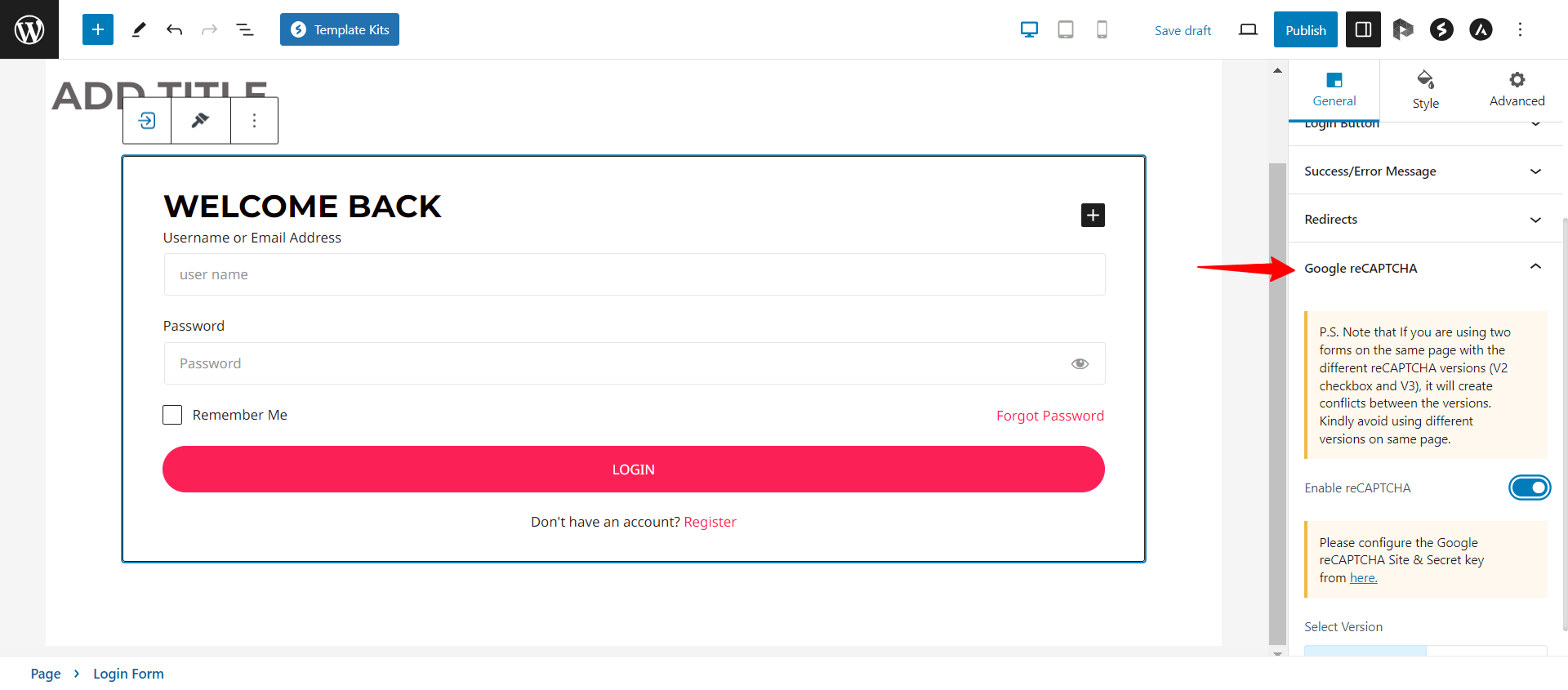Click the username input field

[x=634, y=274]
